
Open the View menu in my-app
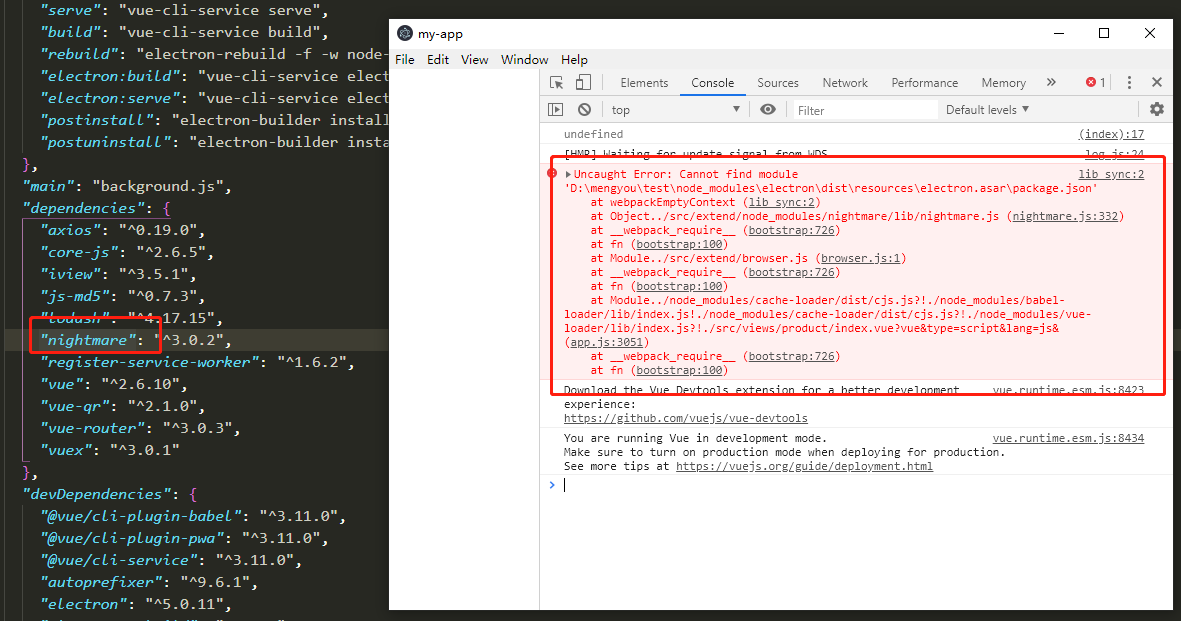point(475,60)
